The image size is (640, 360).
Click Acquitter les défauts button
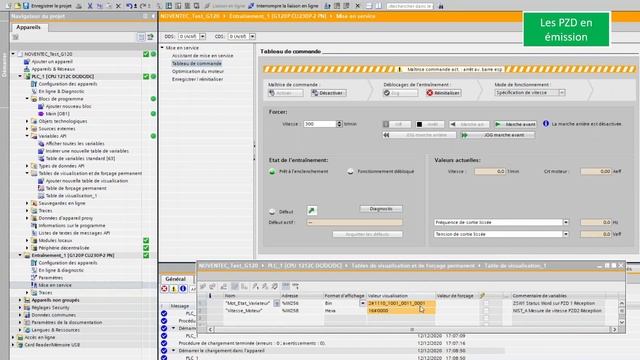(x=367, y=234)
